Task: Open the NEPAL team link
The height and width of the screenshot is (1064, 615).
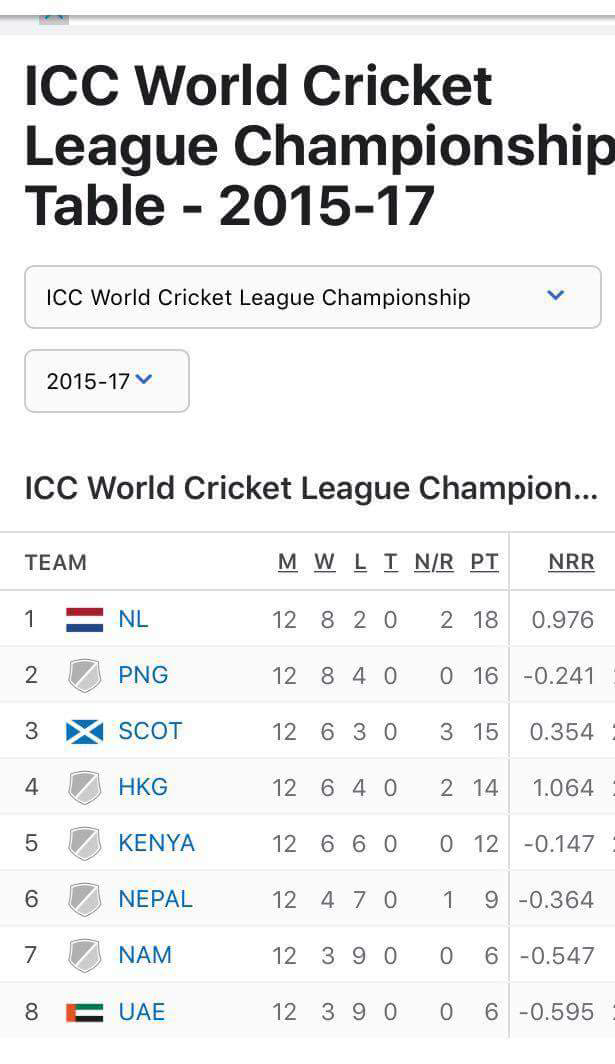Action: click(x=155, y=900)
